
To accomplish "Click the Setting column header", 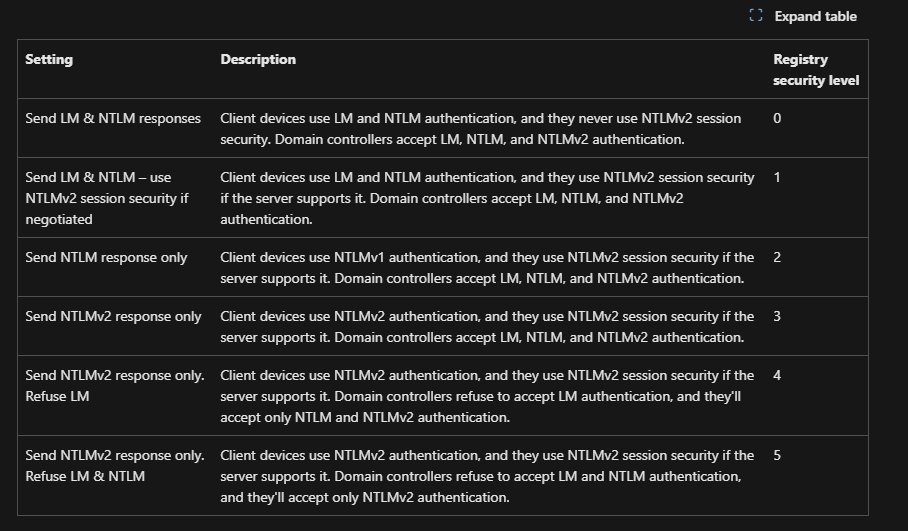I will pos(49,59).
